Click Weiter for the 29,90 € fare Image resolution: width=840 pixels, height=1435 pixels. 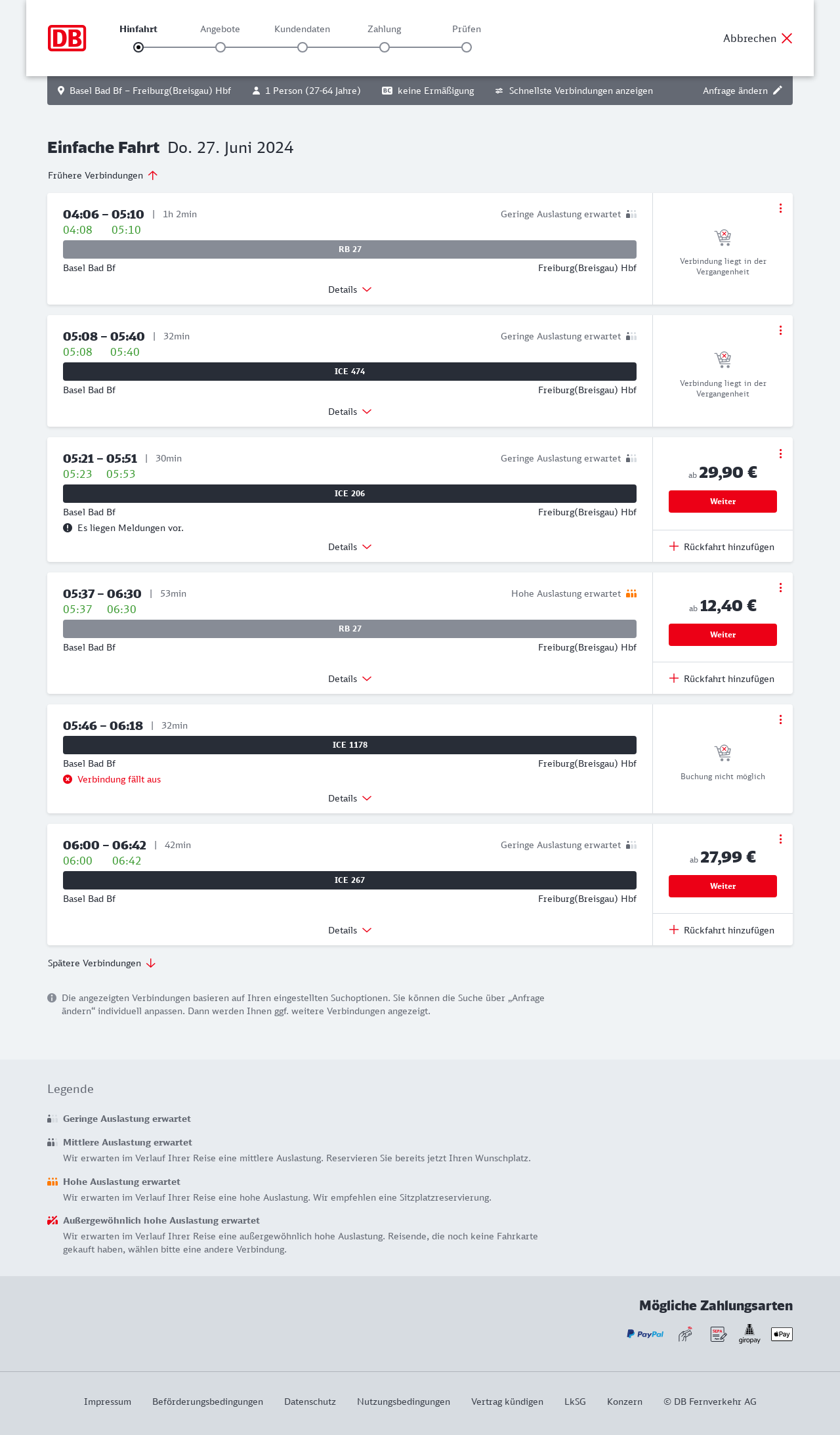click(723, 502)
